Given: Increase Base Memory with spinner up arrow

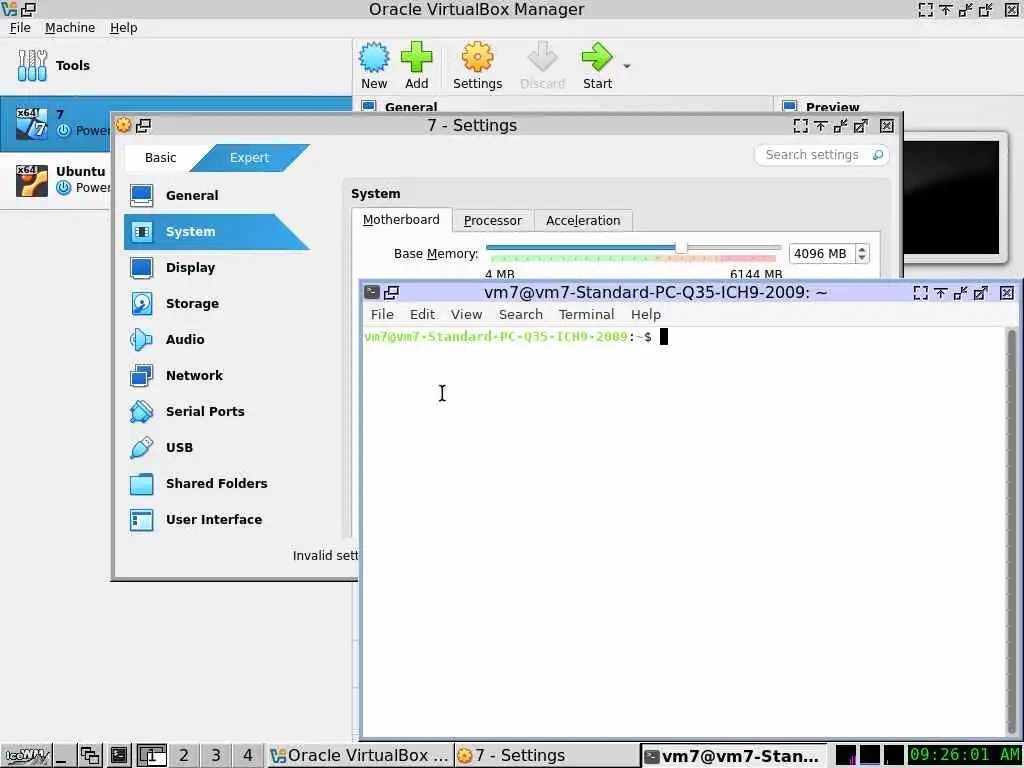Looking at the screenshot, I should pyautogui.click(x=862, y=249).
